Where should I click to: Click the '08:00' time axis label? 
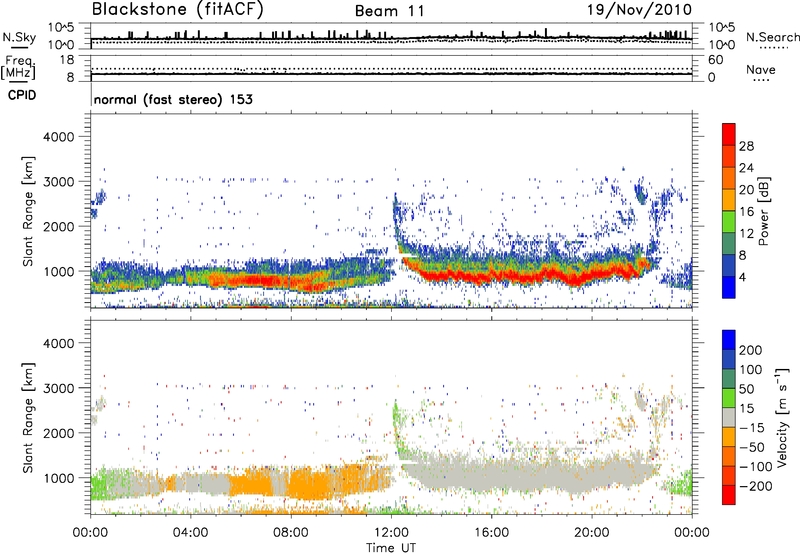(x=291, y=533)
